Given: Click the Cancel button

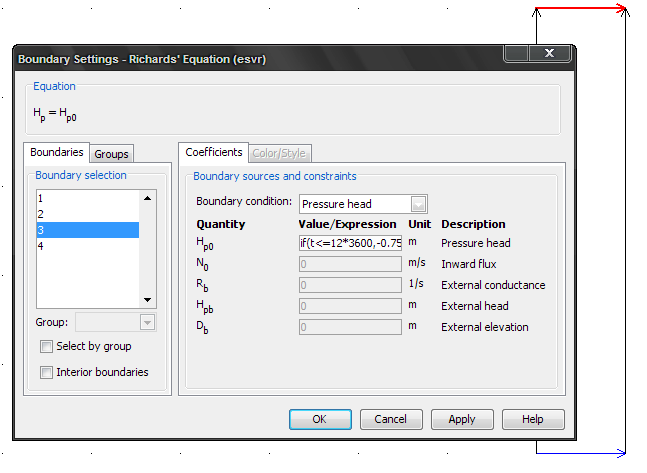Looking at the screenshot, I should coord(391,419).
